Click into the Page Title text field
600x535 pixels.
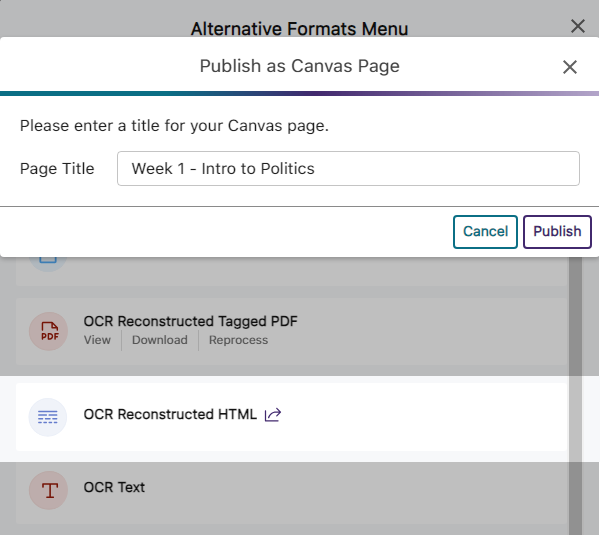[x=348, y=169]
